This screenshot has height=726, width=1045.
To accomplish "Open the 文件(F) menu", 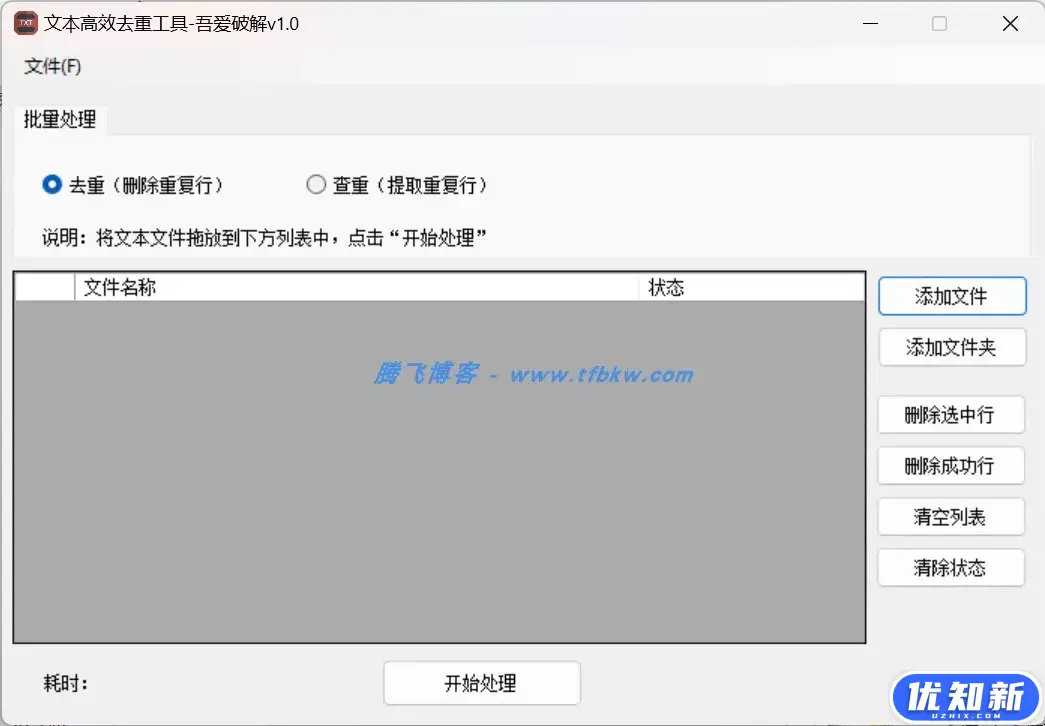I will tap(51, 66).
